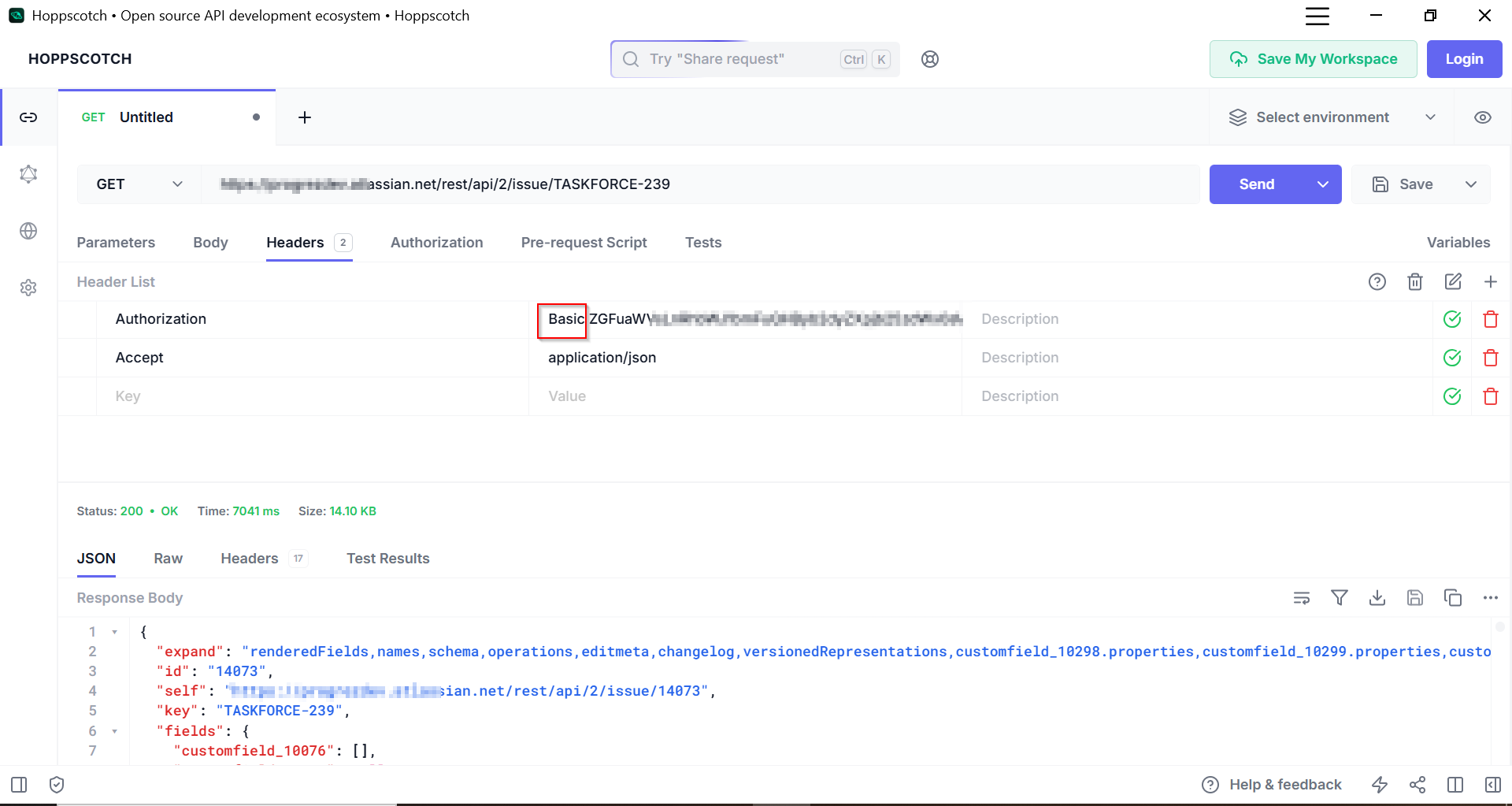
Task: Click the Send button
Action: click(x=1257, y=184)
